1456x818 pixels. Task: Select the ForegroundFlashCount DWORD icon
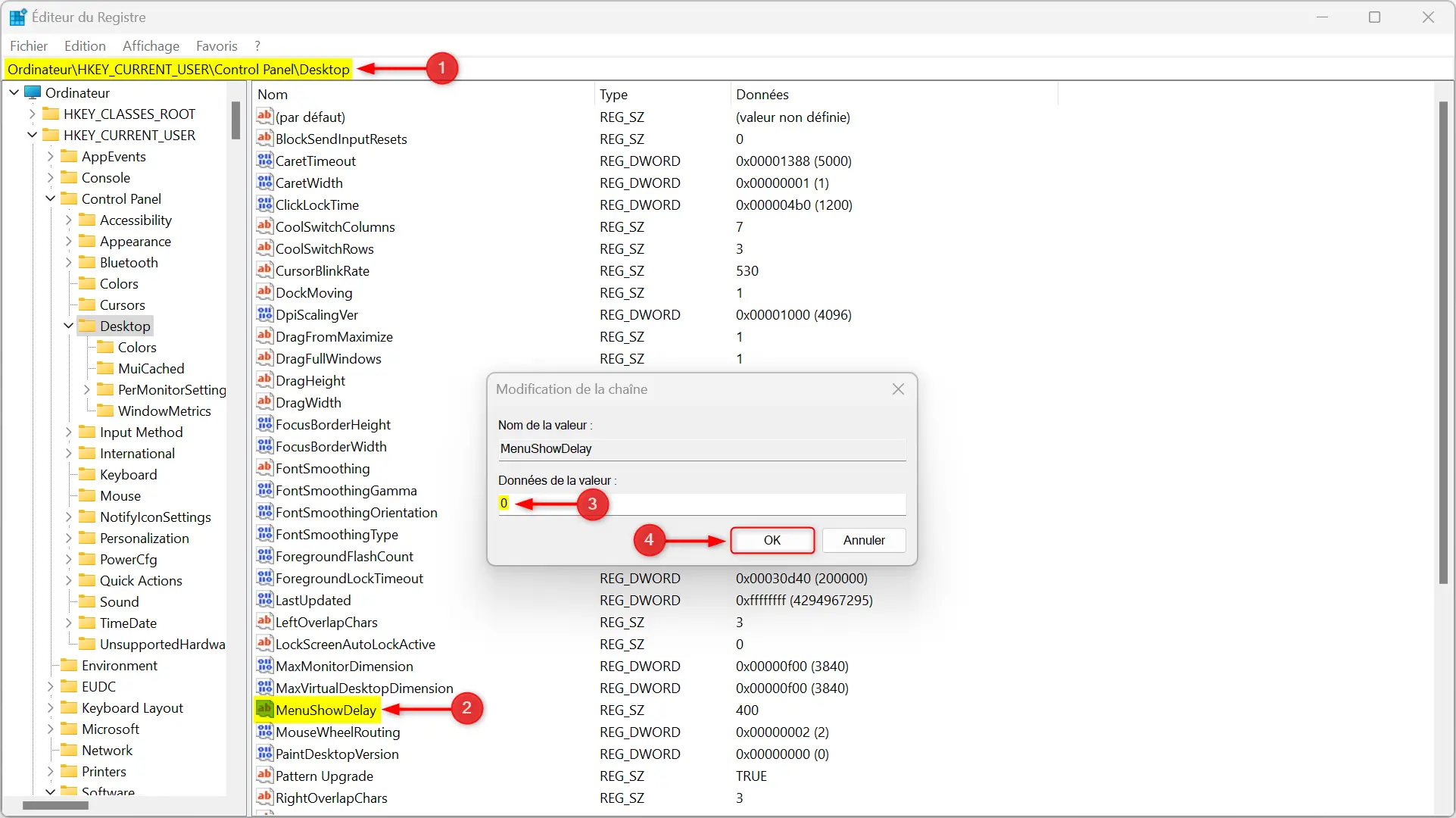coord(264,556)
